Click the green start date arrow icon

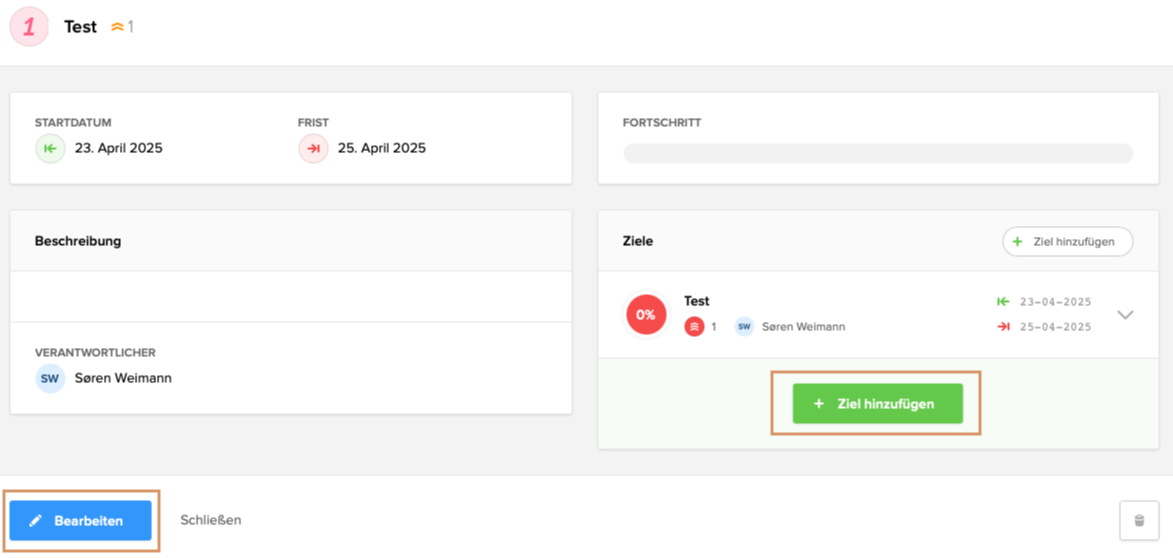coord(50,148)
